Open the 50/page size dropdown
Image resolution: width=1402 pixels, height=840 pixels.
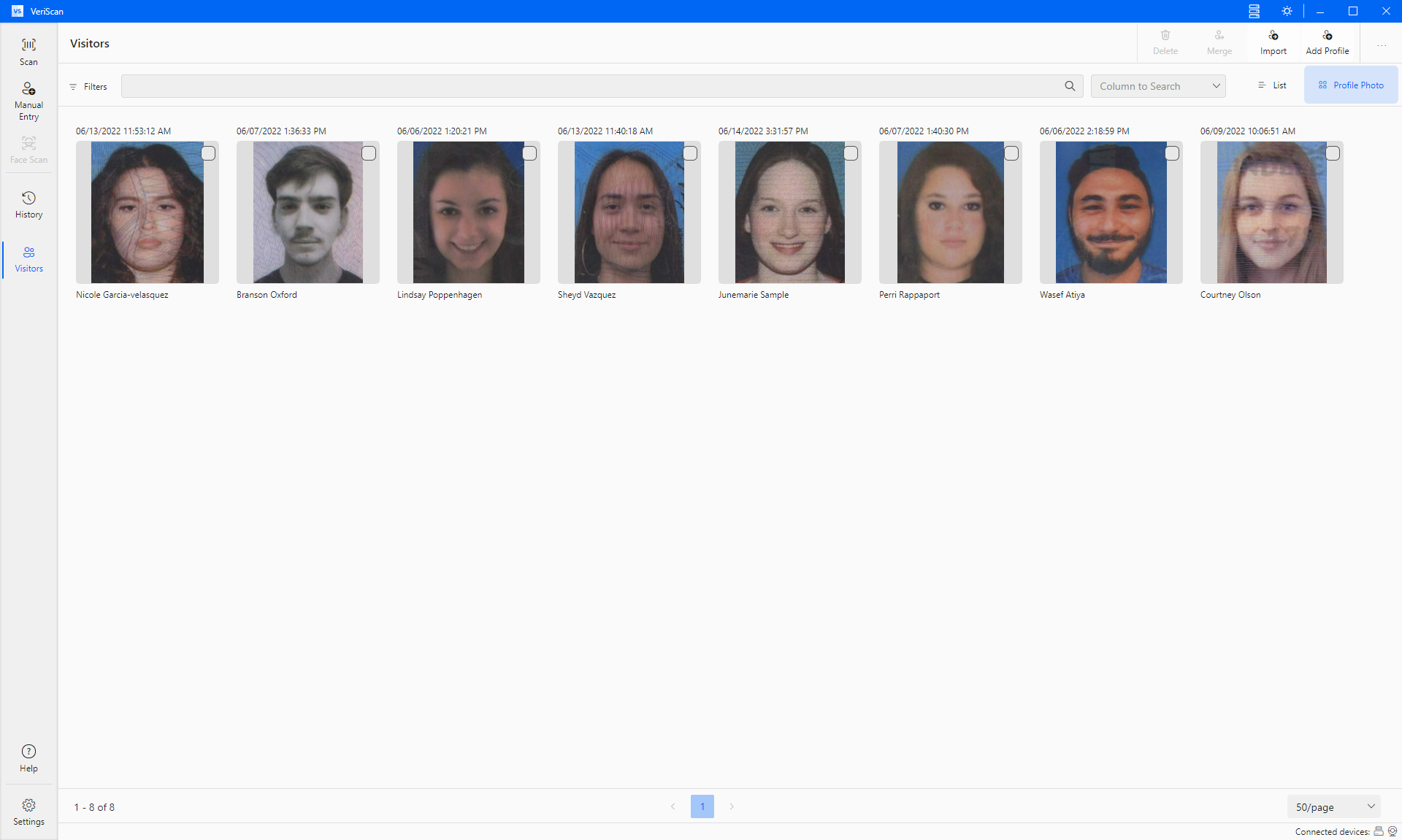pos(1333,806)
